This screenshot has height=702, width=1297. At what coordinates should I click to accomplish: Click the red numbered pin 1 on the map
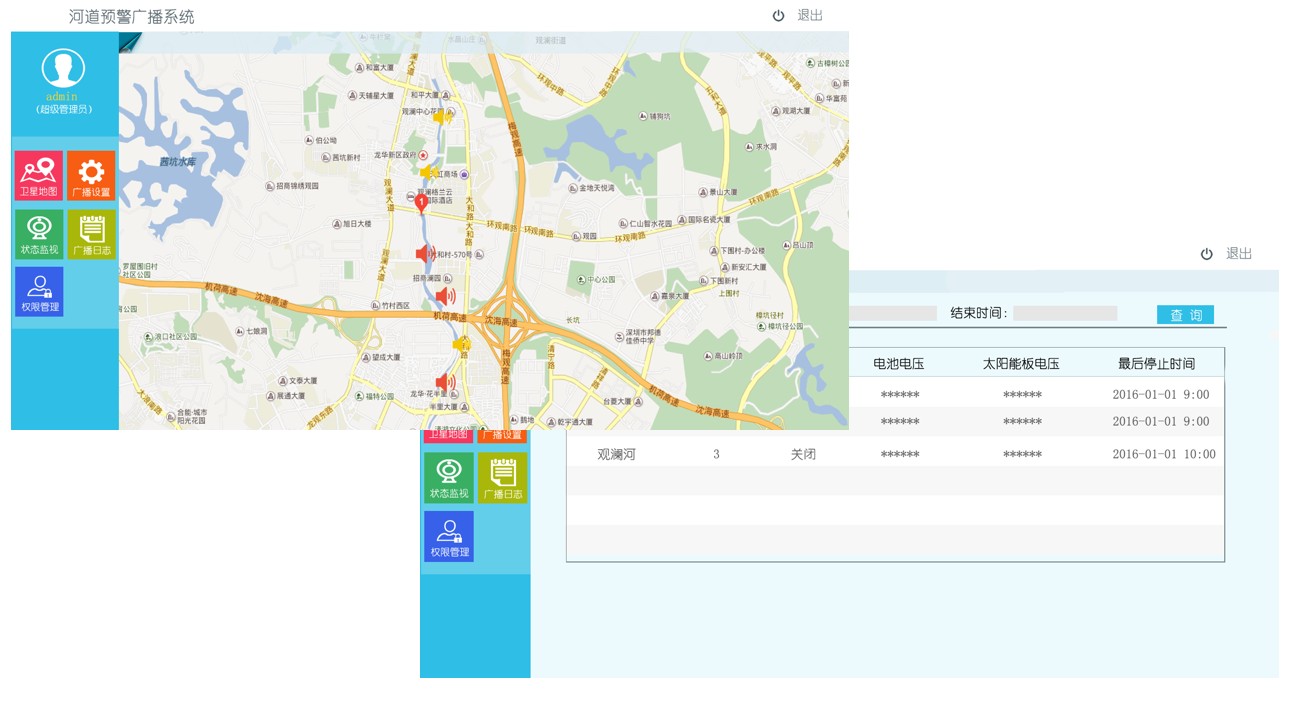[421, 203]
